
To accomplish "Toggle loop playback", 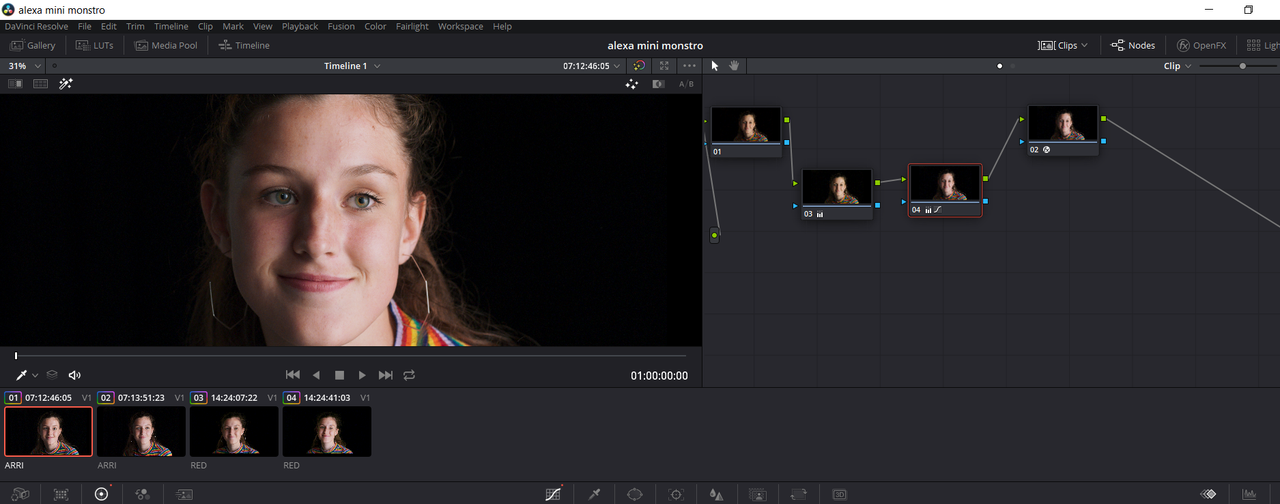I will (x=409, y=375).
